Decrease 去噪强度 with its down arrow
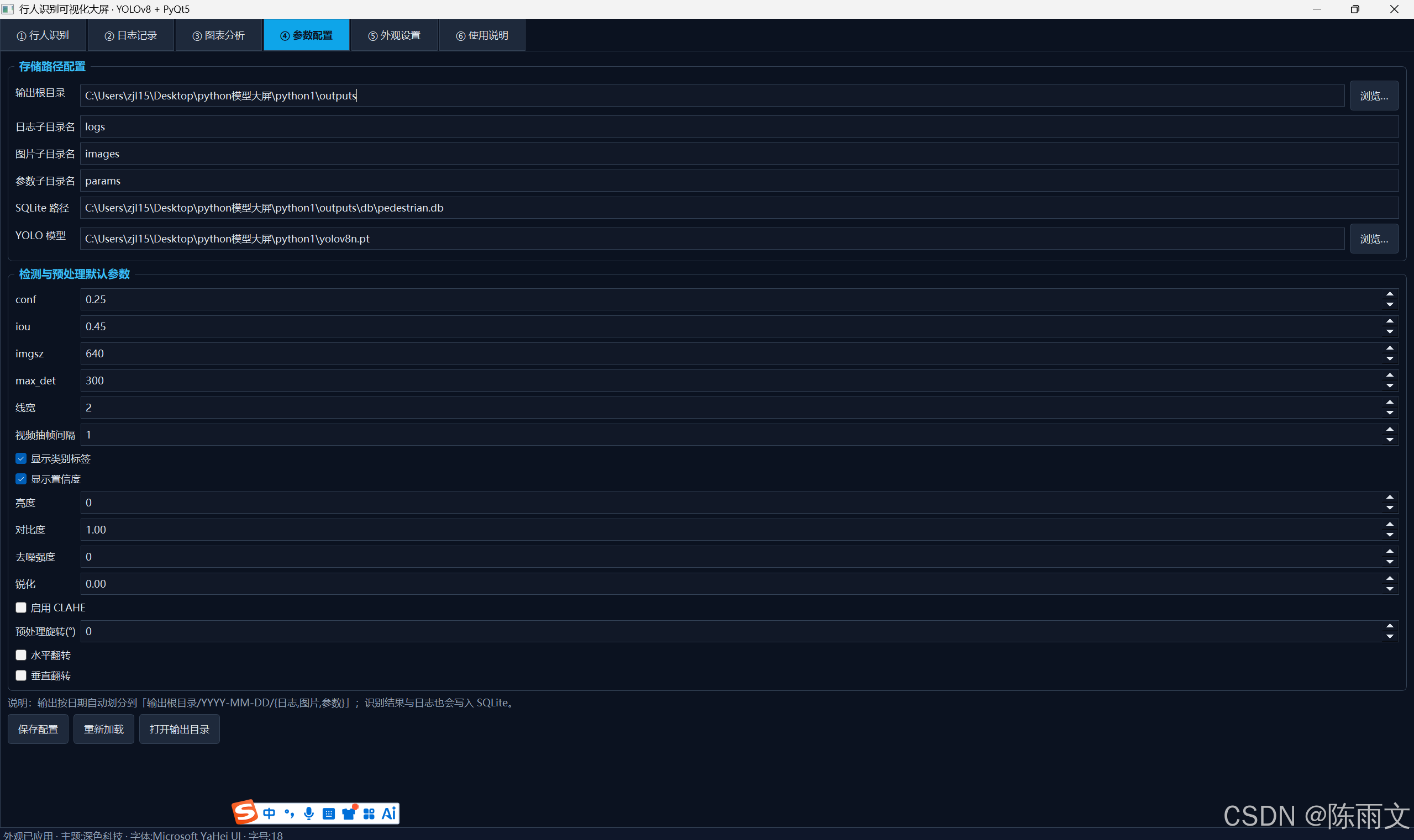The image size is (1414, 840). [1390, 562]
